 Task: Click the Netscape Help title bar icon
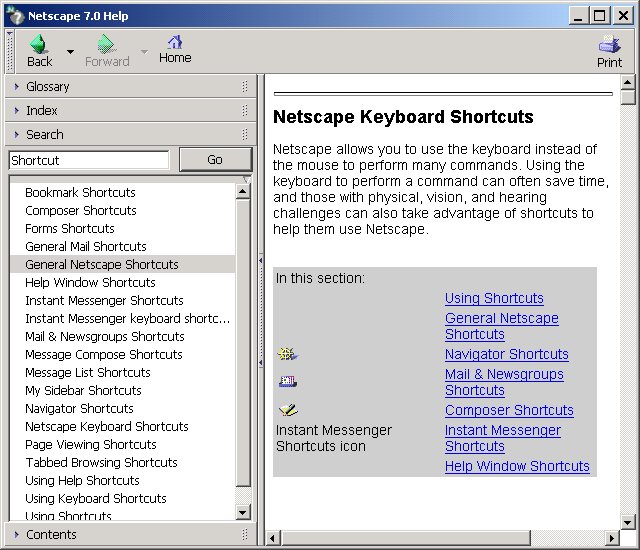(13, 16)
